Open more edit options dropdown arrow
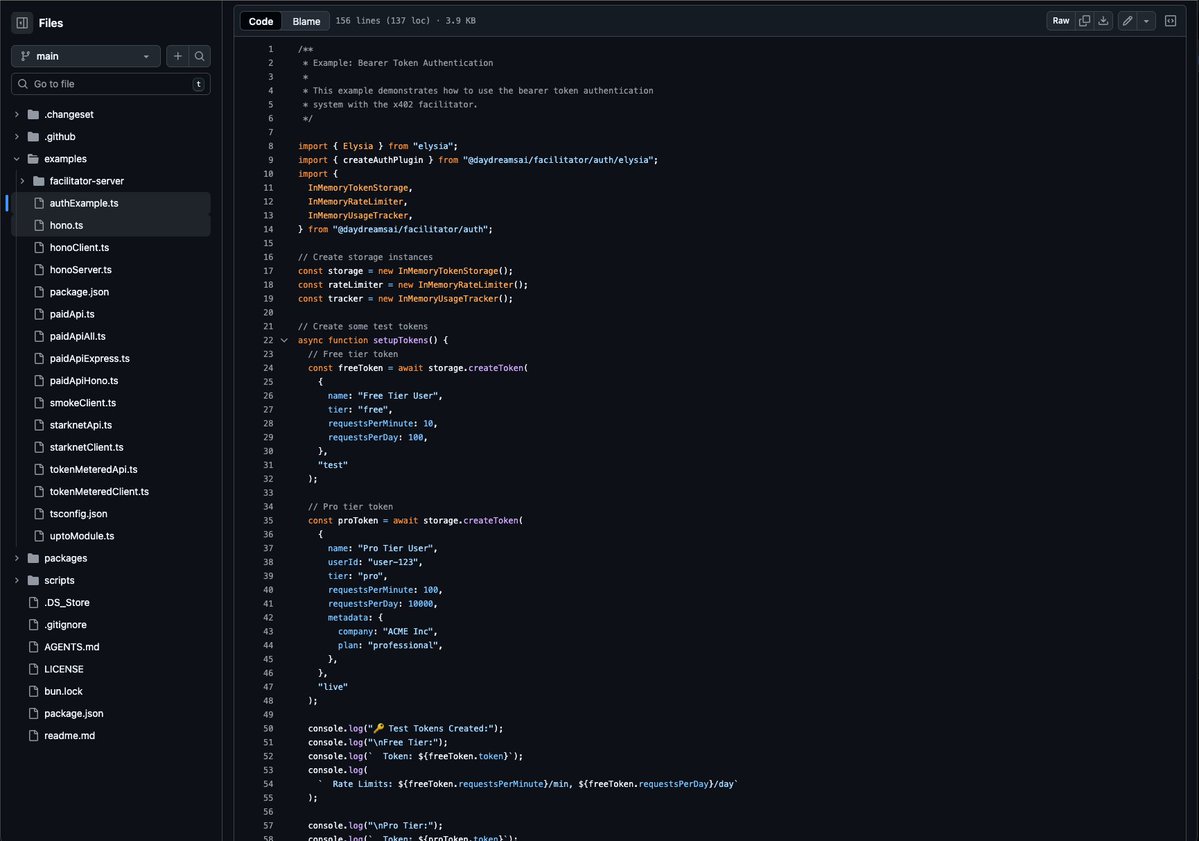 pos(1146,21)
